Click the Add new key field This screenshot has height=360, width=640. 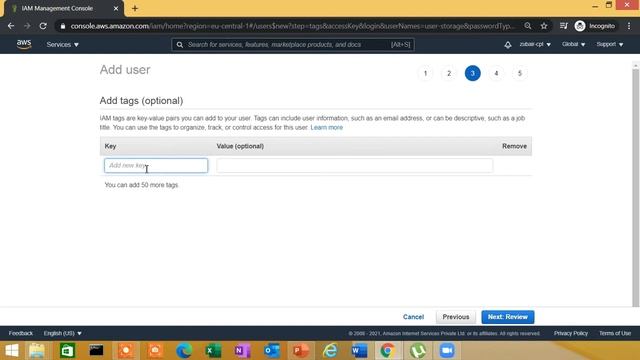point(156,165)
